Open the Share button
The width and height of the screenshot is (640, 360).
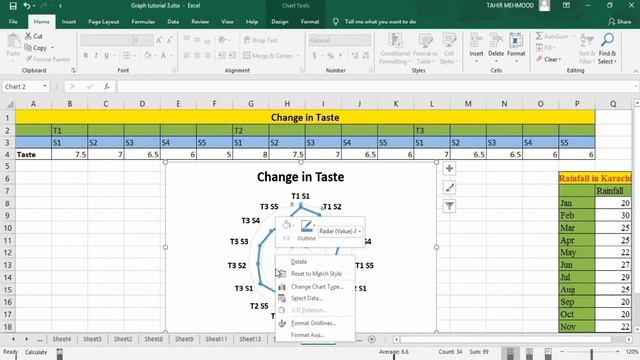(x=619, y=22)
